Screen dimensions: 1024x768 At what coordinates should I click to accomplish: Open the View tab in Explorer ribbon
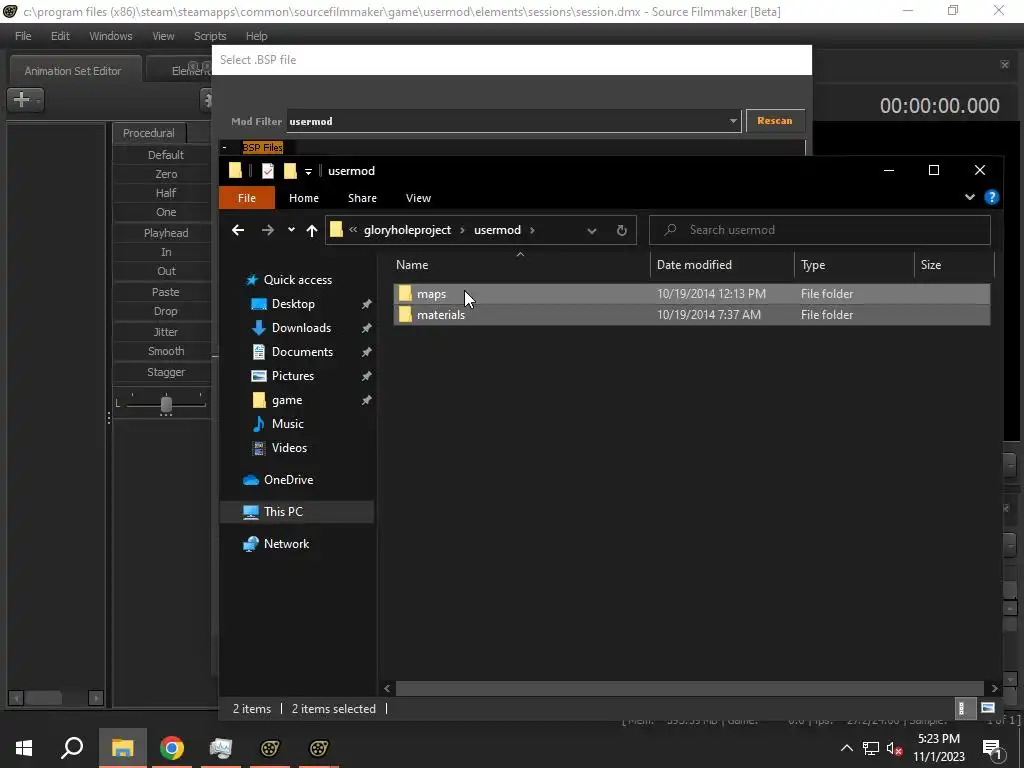(x=418, y=198)
